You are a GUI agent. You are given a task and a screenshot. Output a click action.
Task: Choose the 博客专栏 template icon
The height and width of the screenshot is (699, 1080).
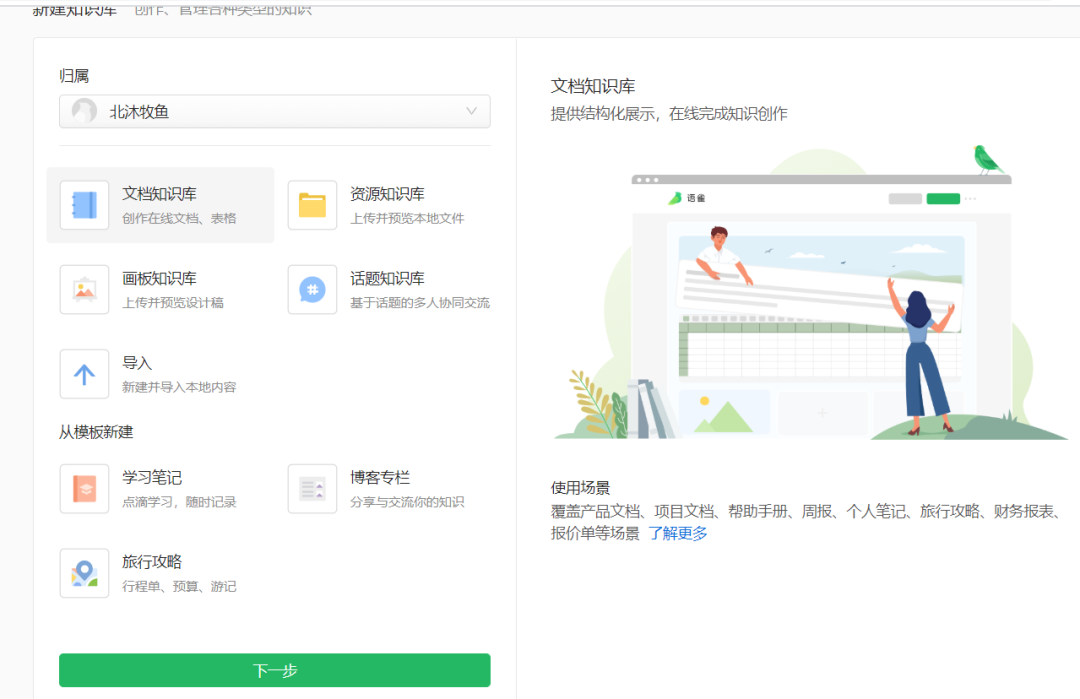pos(312,489)
